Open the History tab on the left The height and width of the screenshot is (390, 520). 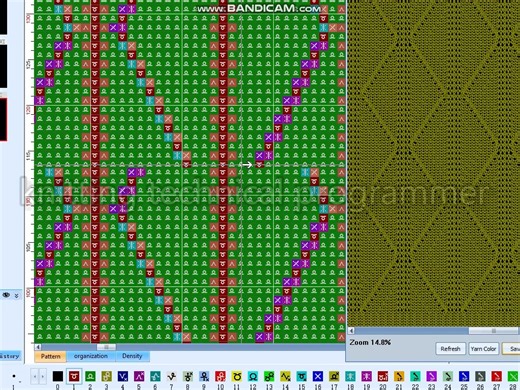pyautogui.click(x=10, y=356)
